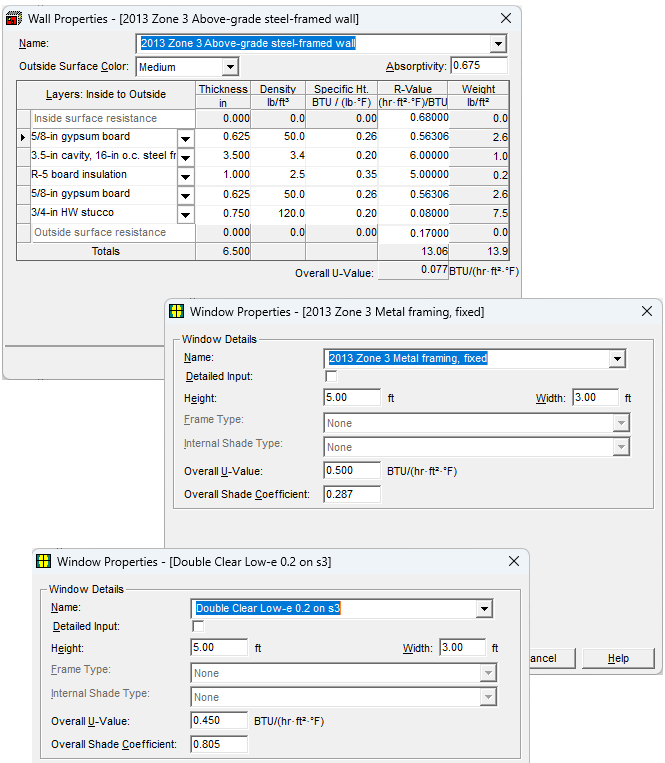Open Internal Shade Type dropdown in Metal framing dialog

(621, 447)
